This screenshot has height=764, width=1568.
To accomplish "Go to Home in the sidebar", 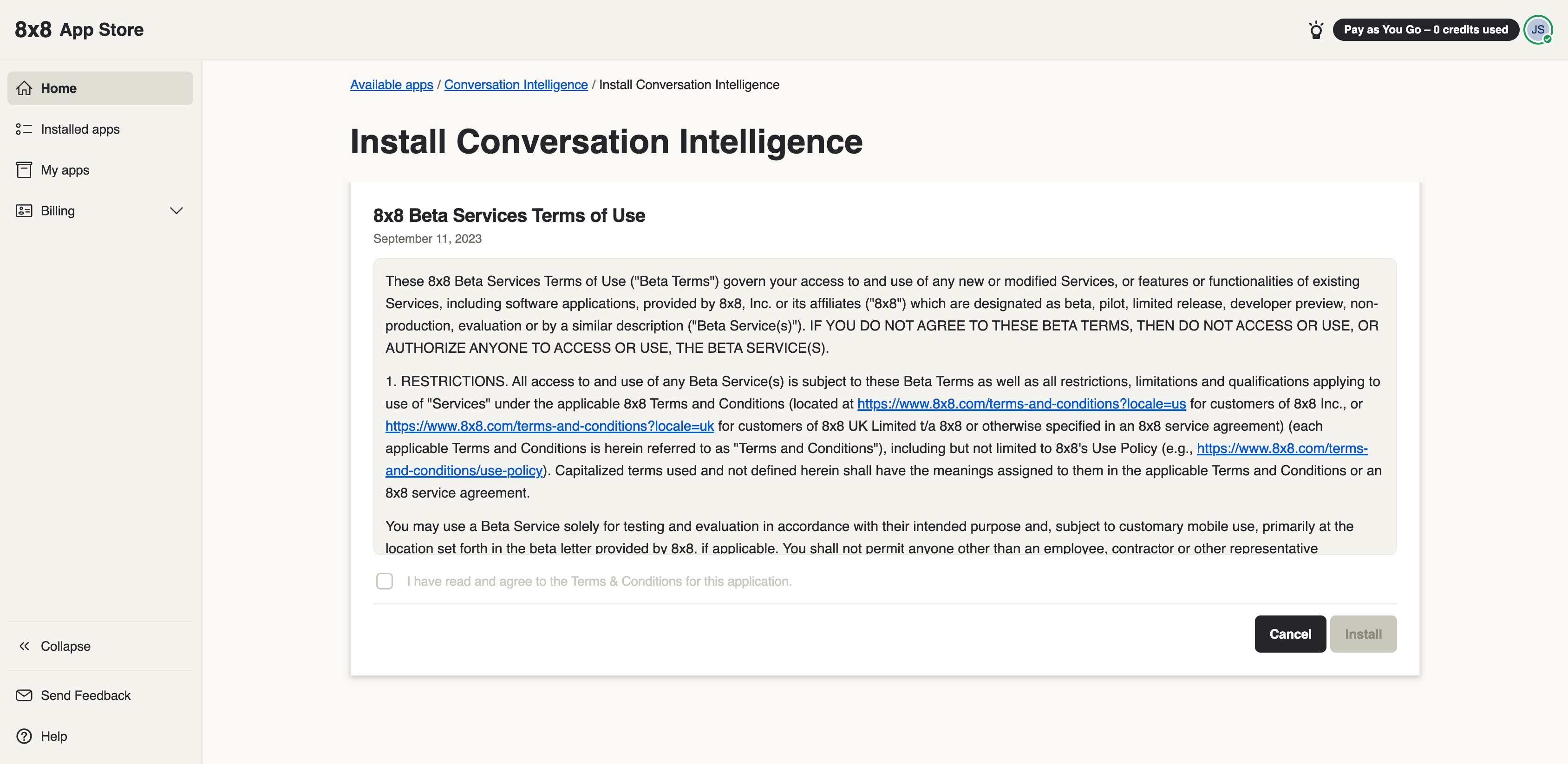I will (100, 88).
